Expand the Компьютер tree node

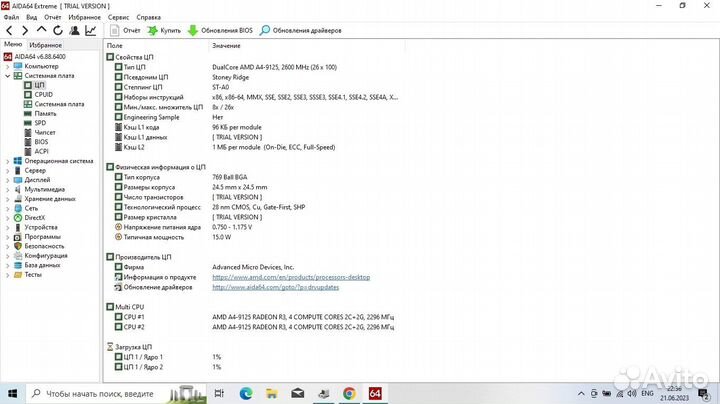(7, 67)
